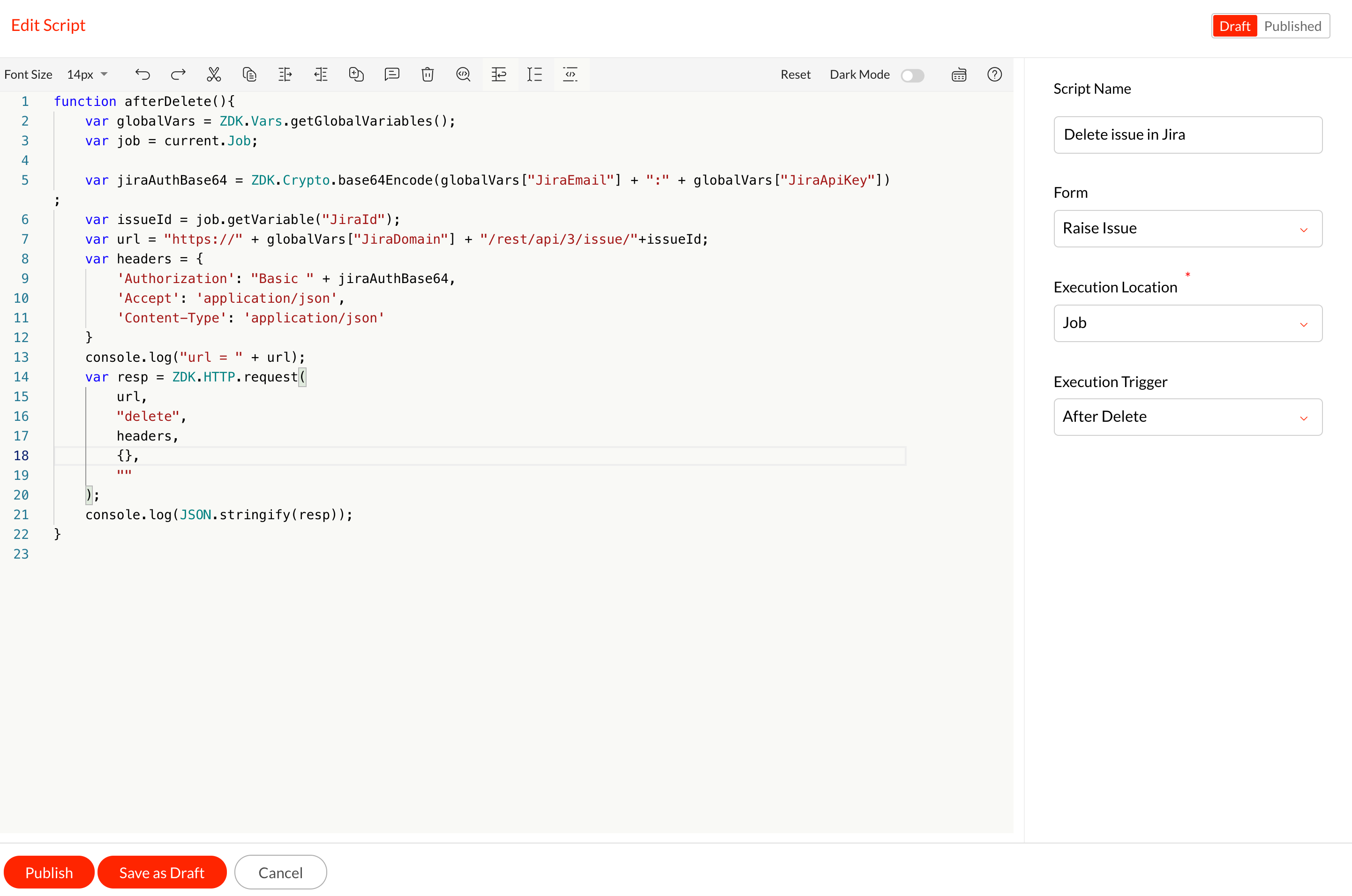Publish the script
1352x896 pixels.
coord(49,873)
